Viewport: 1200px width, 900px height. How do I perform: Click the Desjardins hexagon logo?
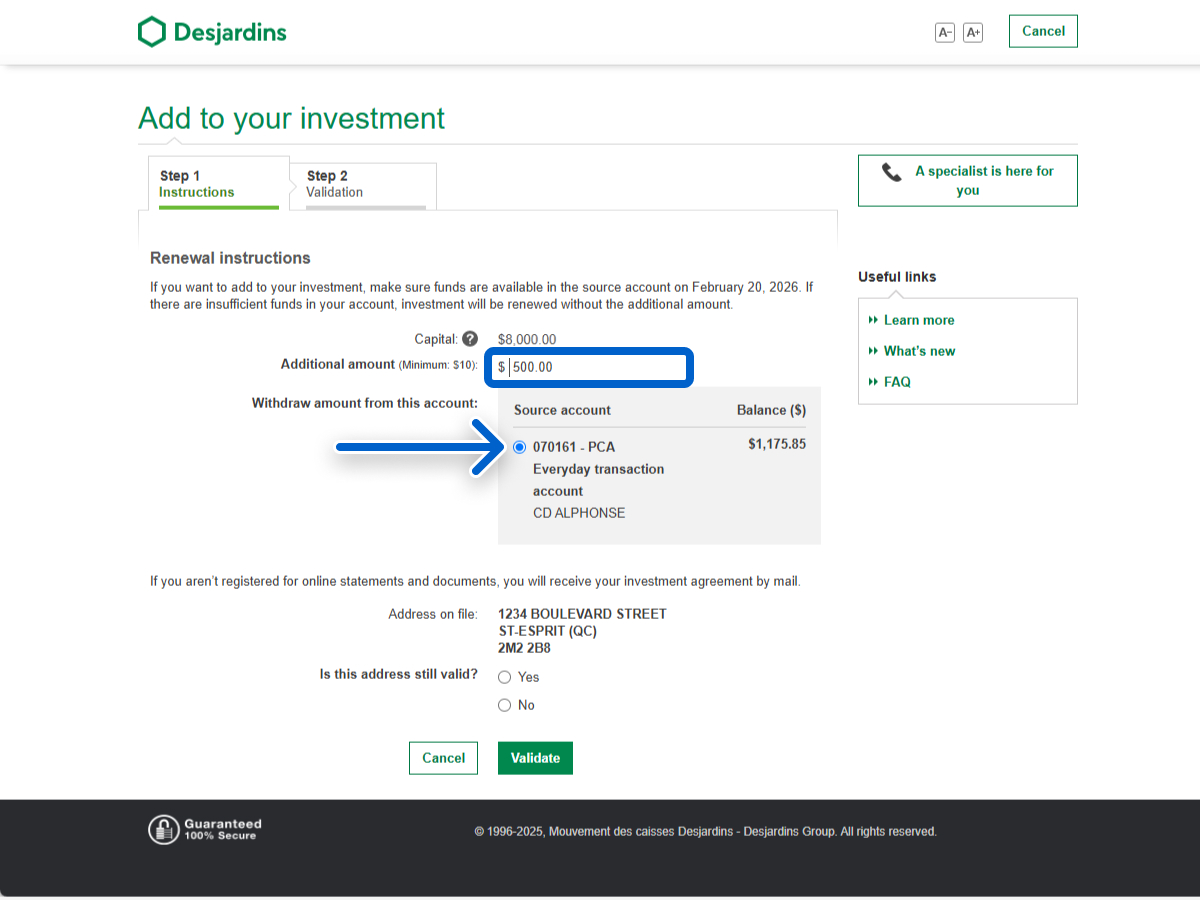[x=151, y=32]
